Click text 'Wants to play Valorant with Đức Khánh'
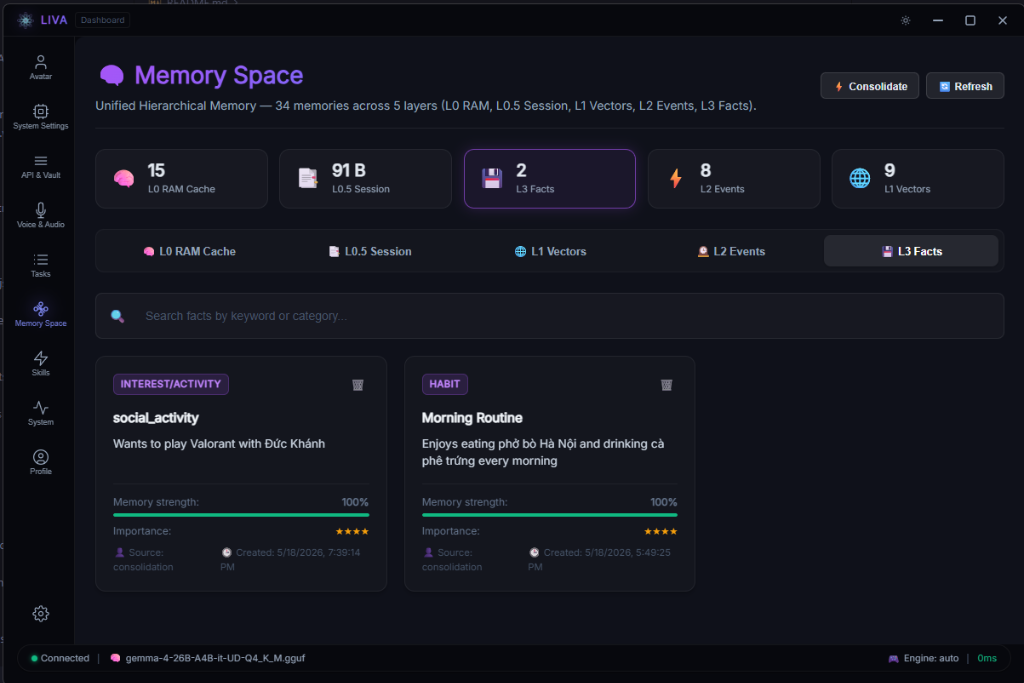Image resolution: width=1024 pixels, height=683 pixels. 219,444
